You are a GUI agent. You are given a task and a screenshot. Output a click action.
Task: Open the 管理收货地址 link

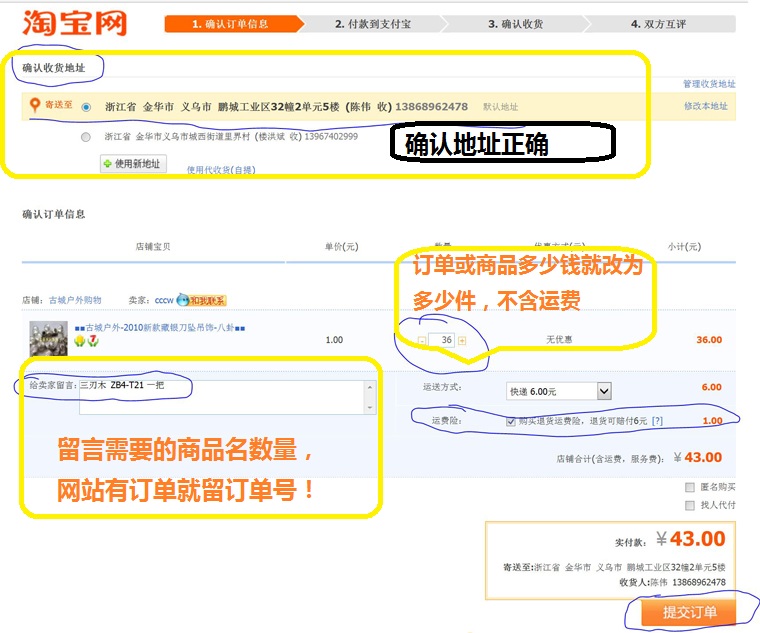[x=709, y=84]
